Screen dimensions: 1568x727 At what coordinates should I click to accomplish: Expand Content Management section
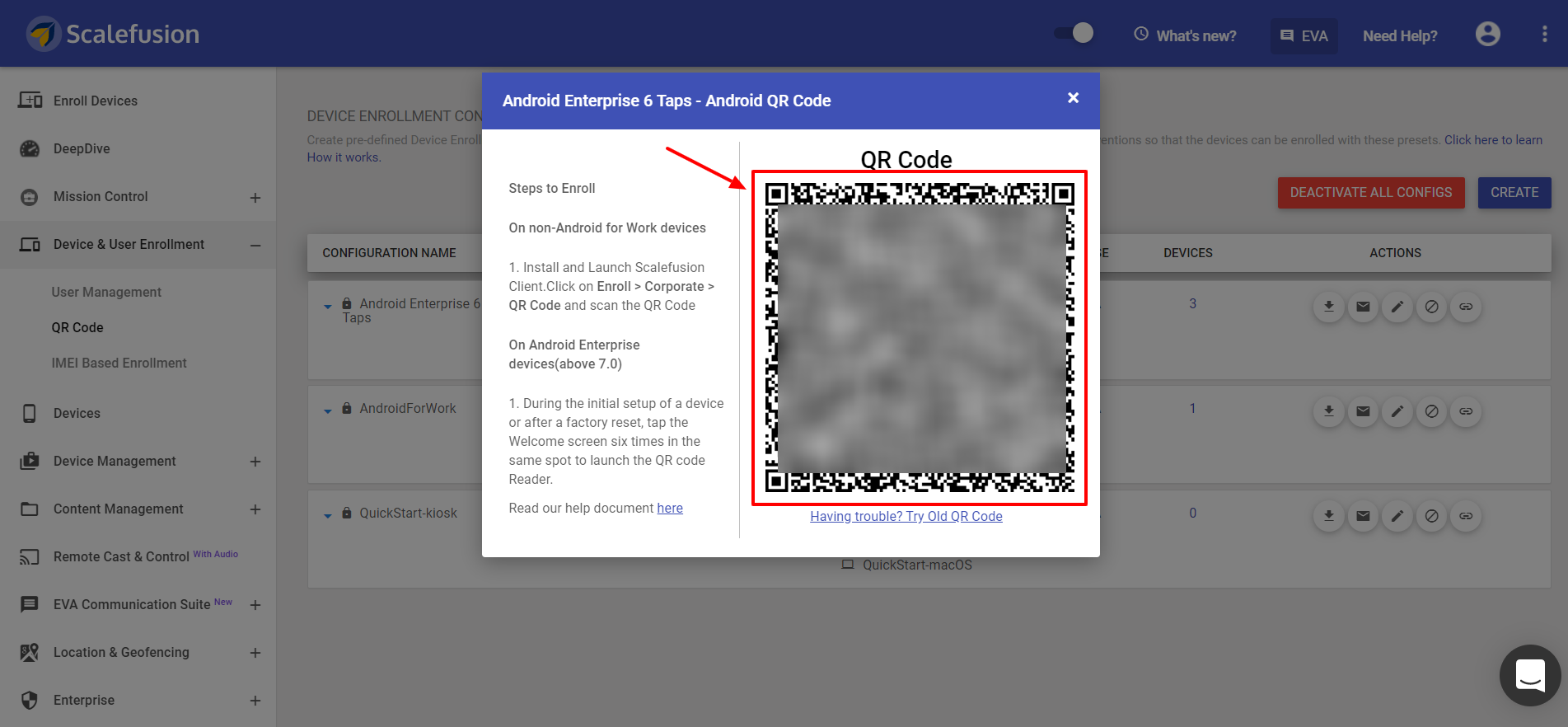tap(255, 509)
